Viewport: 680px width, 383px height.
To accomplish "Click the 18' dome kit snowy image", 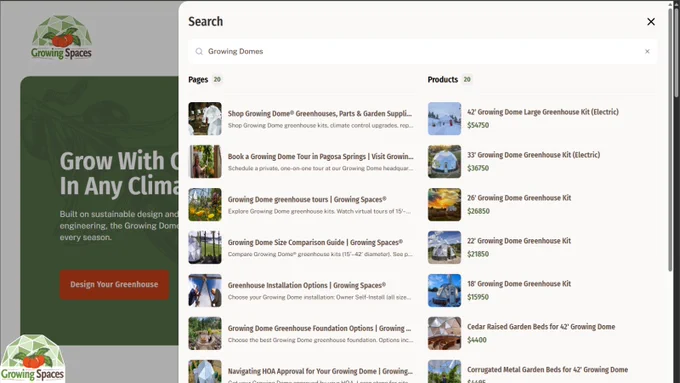I will (x=444, y=290).
